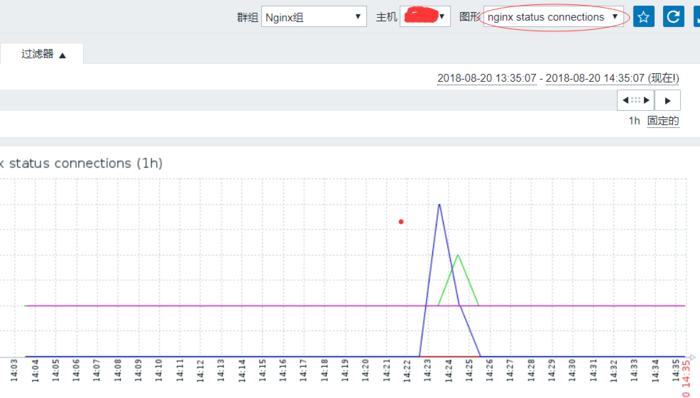Add graph to favorites with star icon
Viewport: 700px width, 398px height.
[643, 17]
